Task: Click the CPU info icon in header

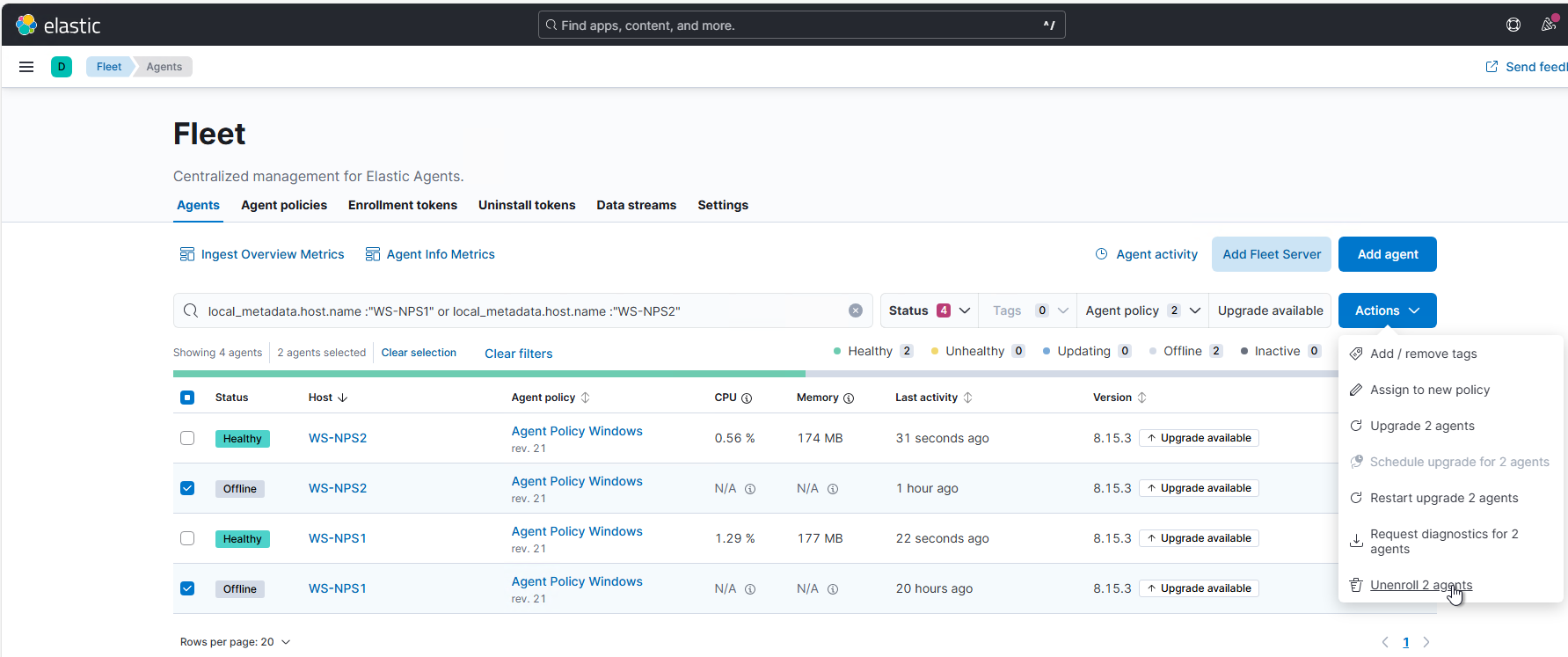Action: (747, 398)
